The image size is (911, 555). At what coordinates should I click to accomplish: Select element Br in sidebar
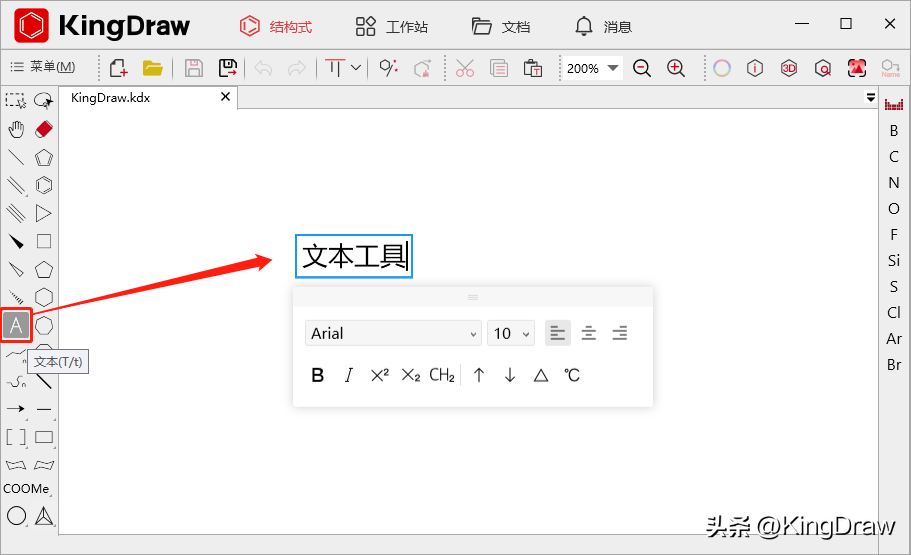pyautogui.click(x=894, y=365)
